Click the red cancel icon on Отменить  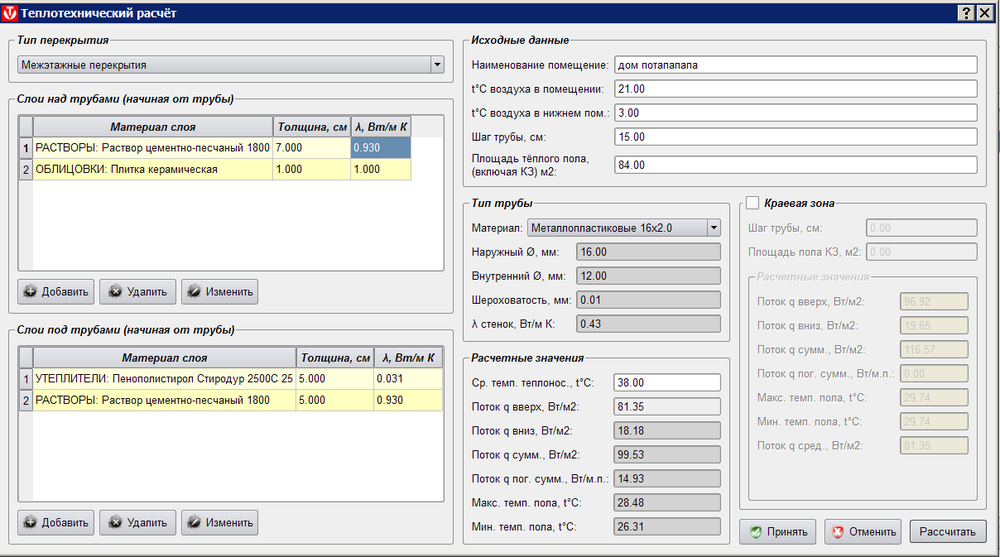(x=839, y=531)
